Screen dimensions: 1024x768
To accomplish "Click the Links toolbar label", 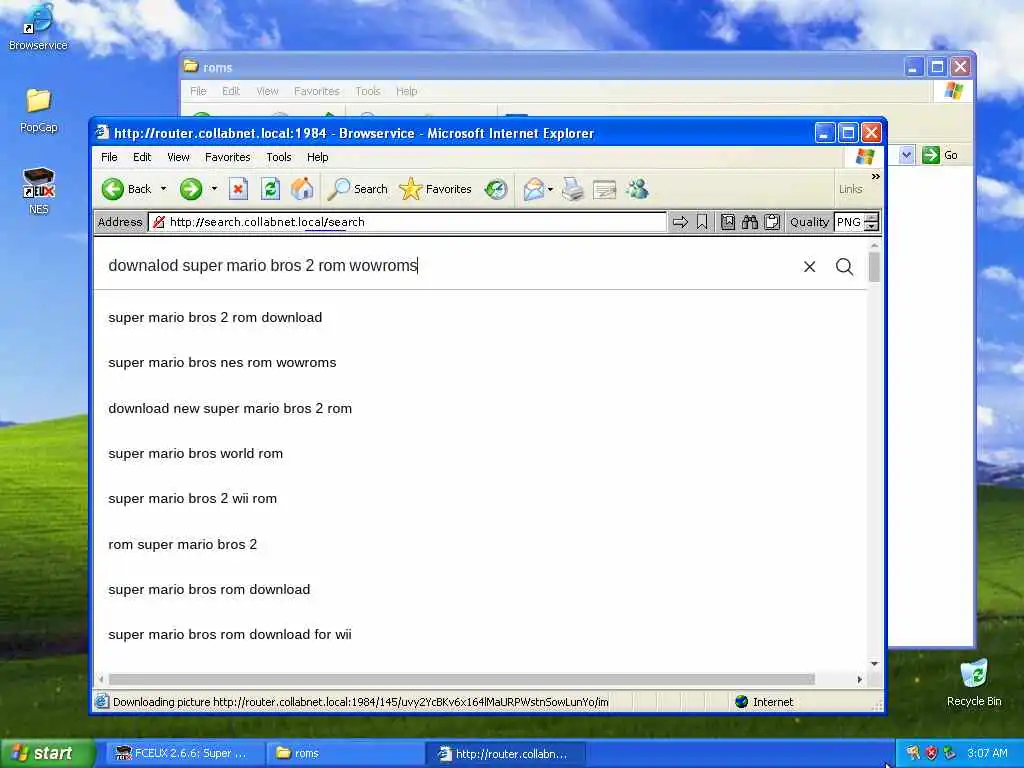I will point(850,189).
